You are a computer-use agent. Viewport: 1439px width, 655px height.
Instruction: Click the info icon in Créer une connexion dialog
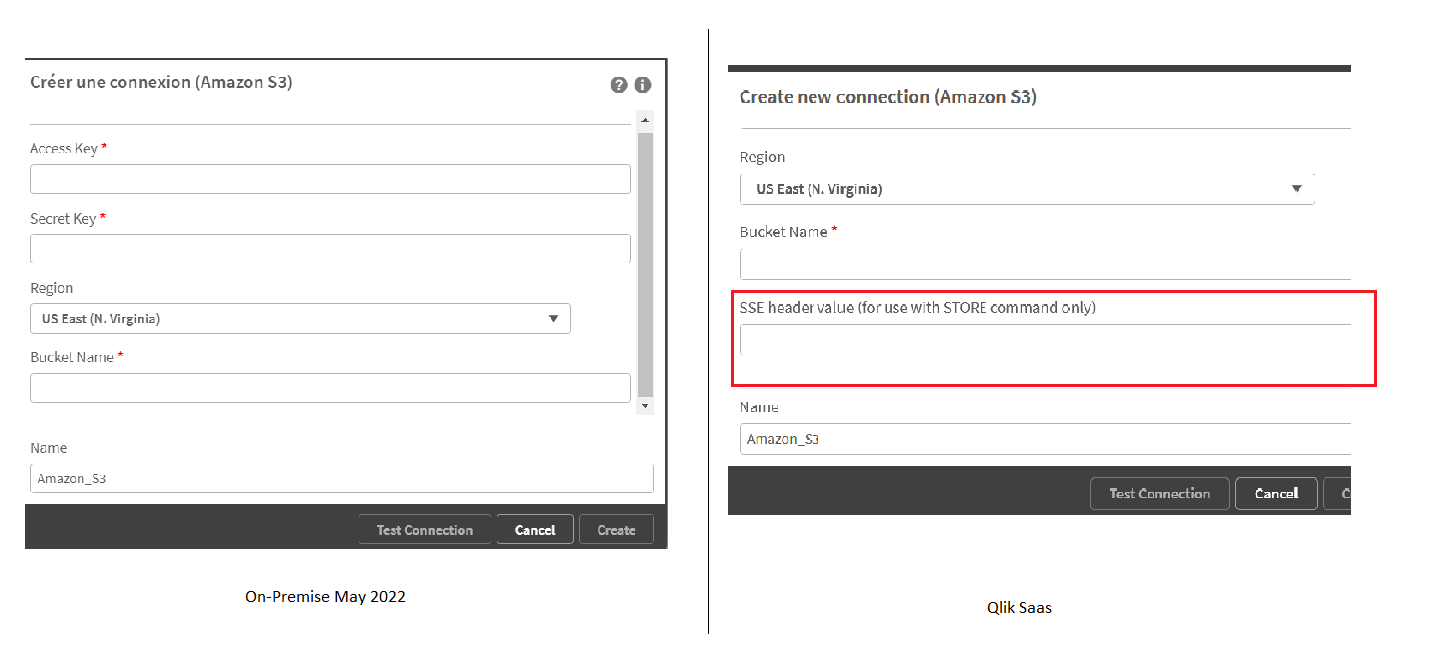(642, 85)
